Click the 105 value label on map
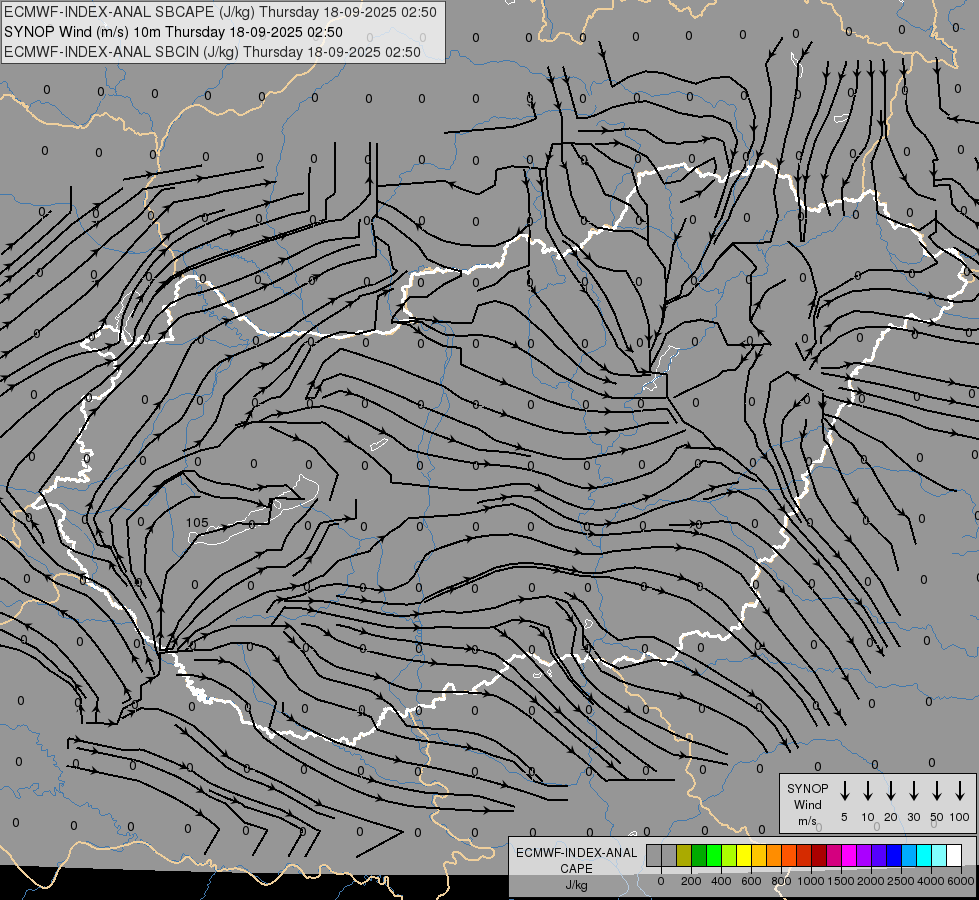The height and width of the screenshot is (900, 979). click(197, 523)
